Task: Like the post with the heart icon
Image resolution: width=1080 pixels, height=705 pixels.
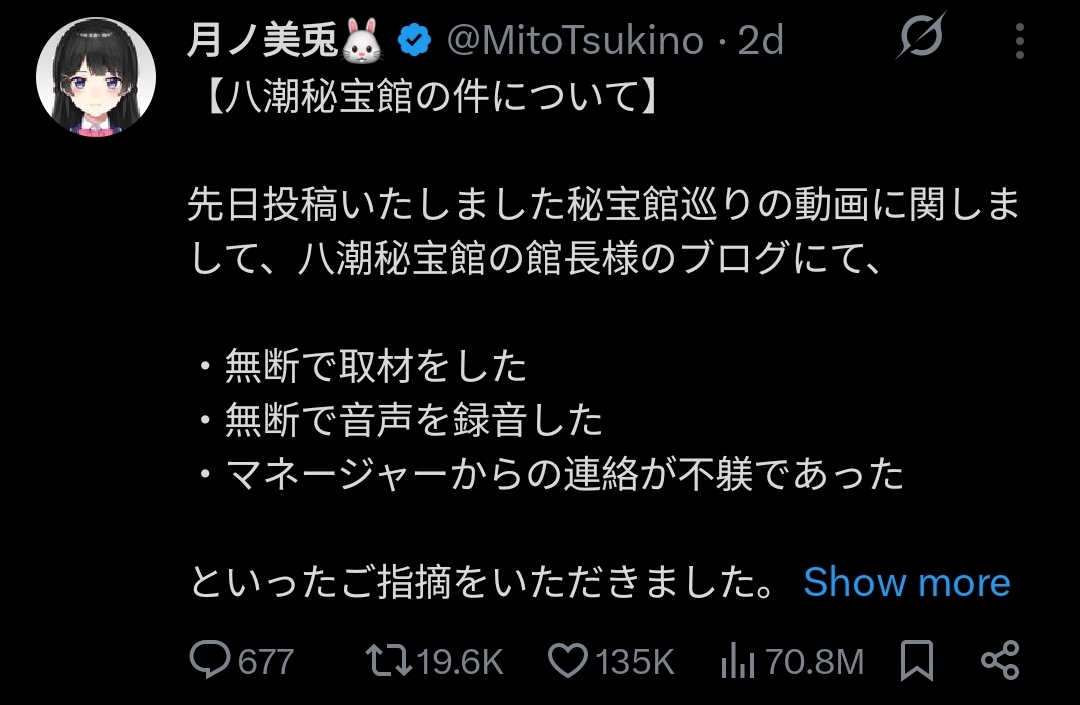Action: pyautogui.click(x=569, y=661)
